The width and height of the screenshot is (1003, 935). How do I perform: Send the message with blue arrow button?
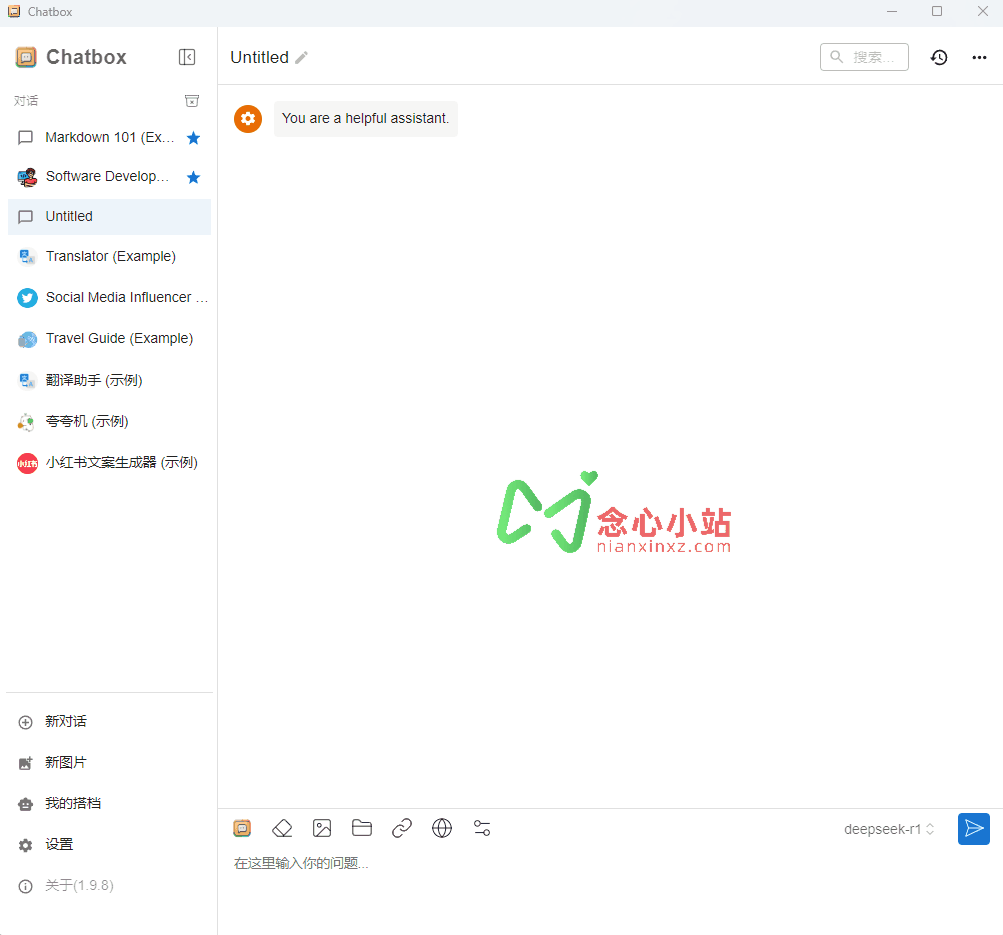pyautogui.click(x=974, y=829)
